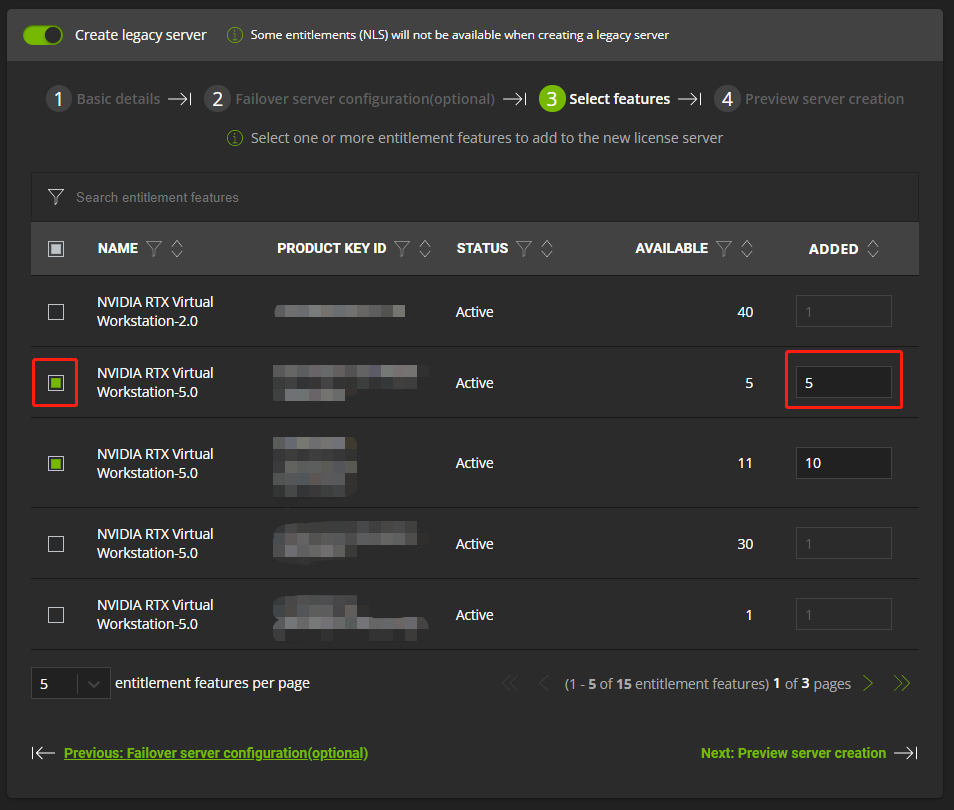Jump to the last page of entitlement features
Image resolution: width=954 pixels, height=810 pixels.
[x=902, y=683]
